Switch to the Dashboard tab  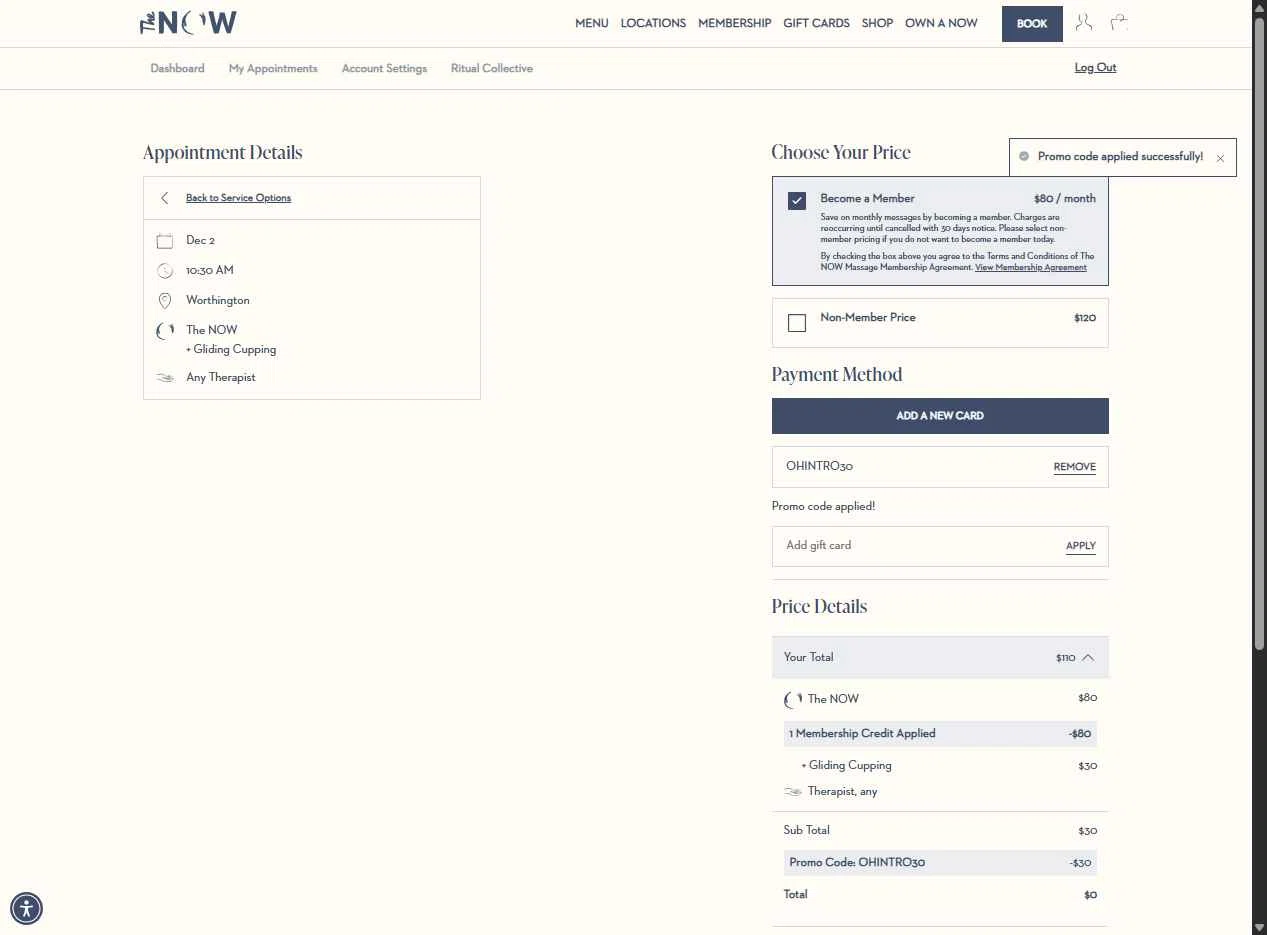pos(177,69)
